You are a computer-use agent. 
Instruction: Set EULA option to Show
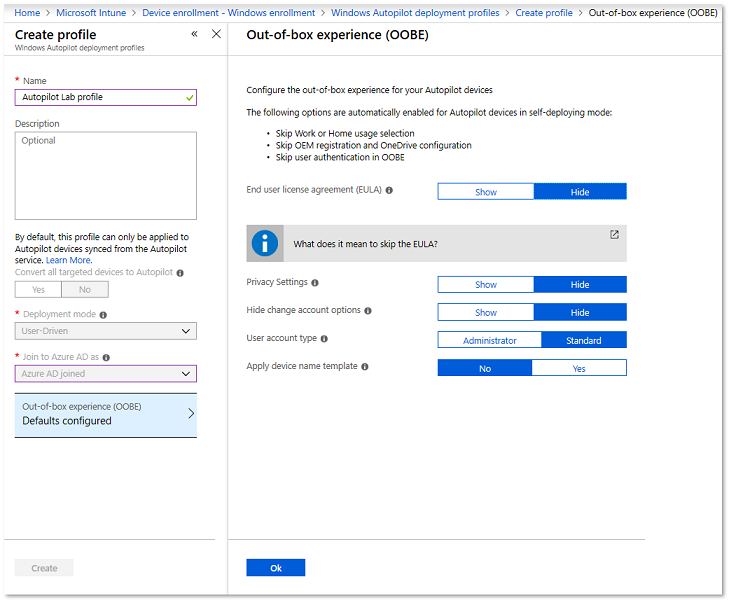click(x=486, y=192)
